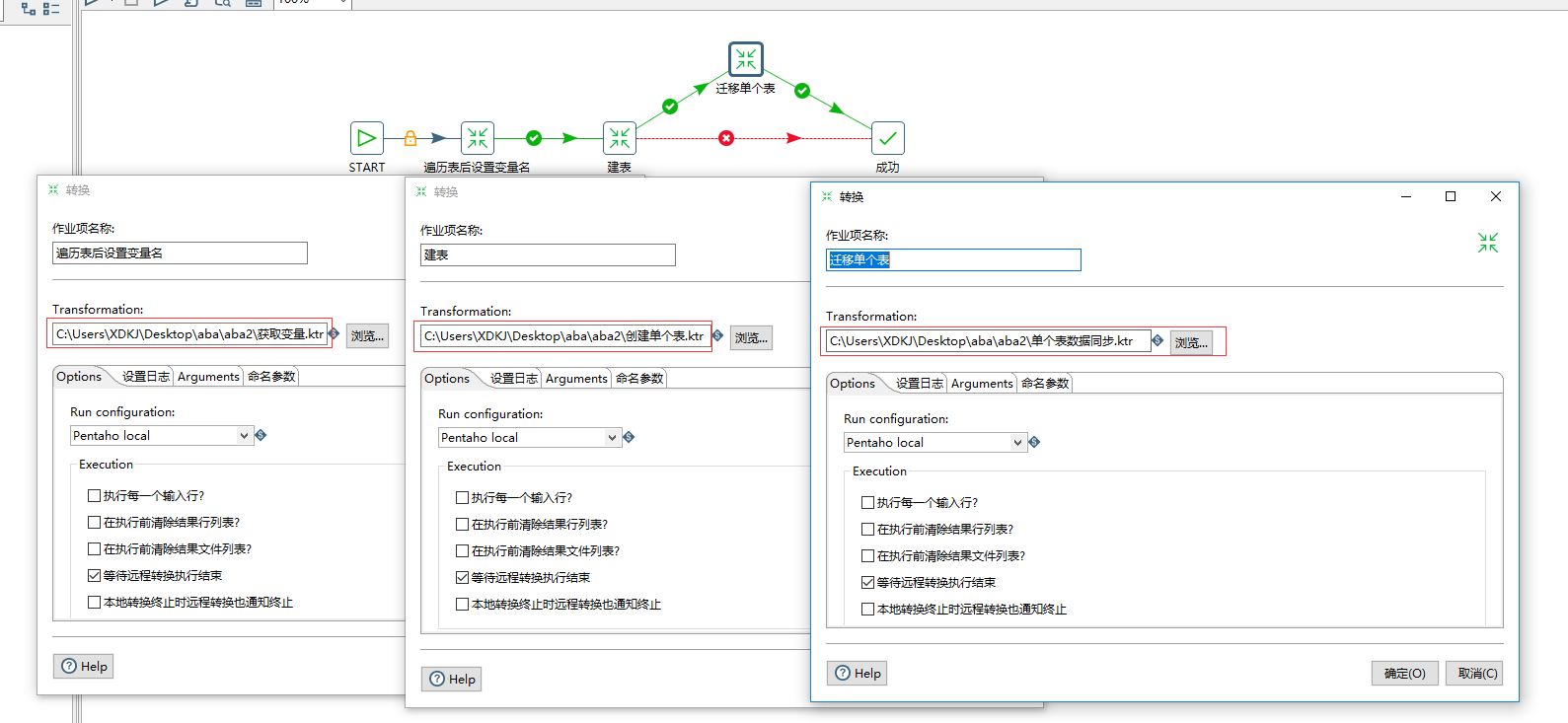Image resolution: width=1568 pixels, height=723 pixels.
Task: Open Help in 建表 dialog
Action: click(452, 679)
